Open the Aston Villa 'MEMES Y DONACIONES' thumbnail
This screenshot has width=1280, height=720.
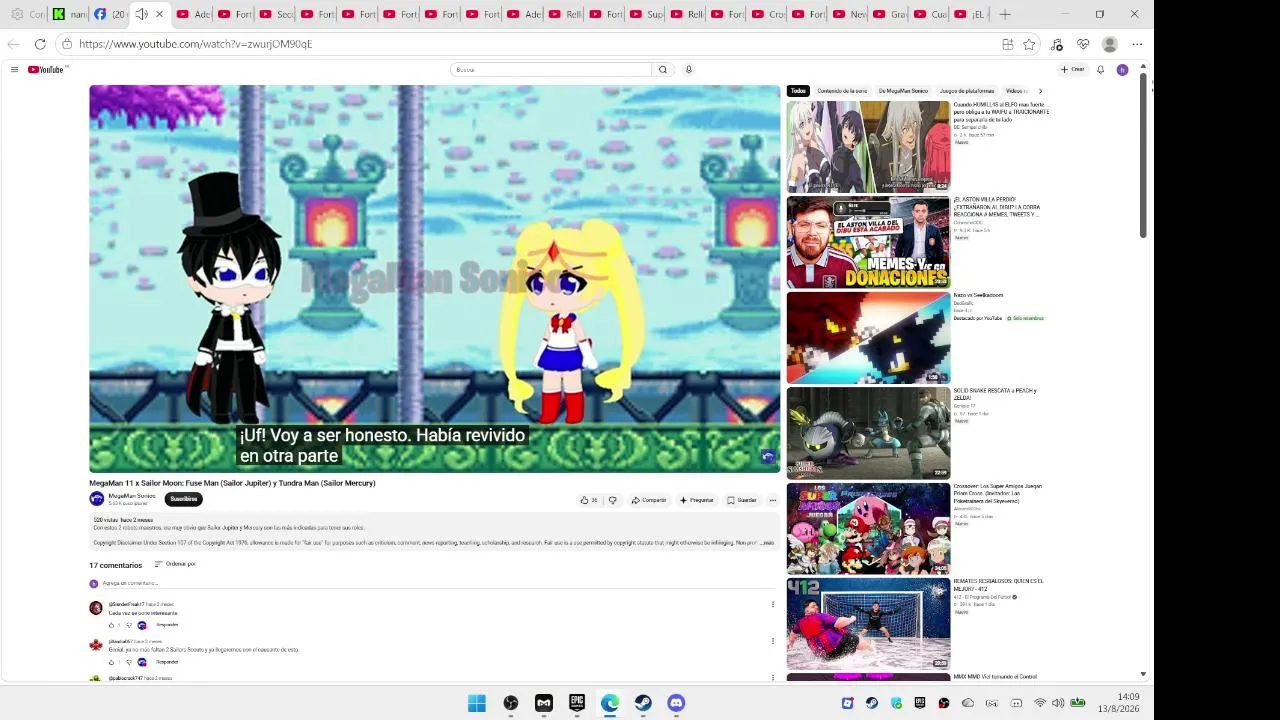coord(868,242)
